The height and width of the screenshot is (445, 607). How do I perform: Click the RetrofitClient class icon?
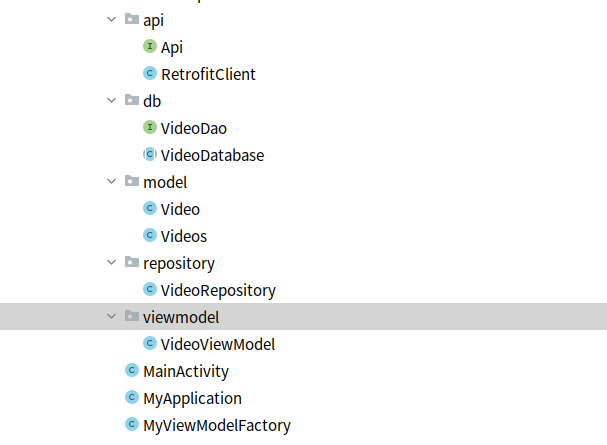coord(150,74)
